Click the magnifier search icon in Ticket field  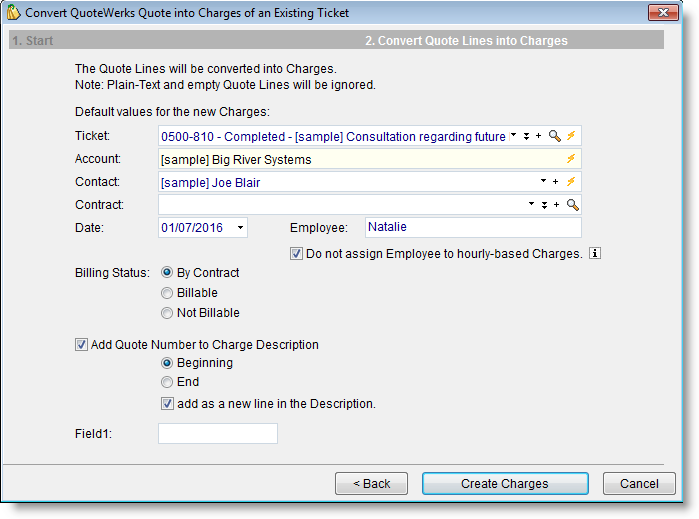pyautogui.click(x=555, y=136)
